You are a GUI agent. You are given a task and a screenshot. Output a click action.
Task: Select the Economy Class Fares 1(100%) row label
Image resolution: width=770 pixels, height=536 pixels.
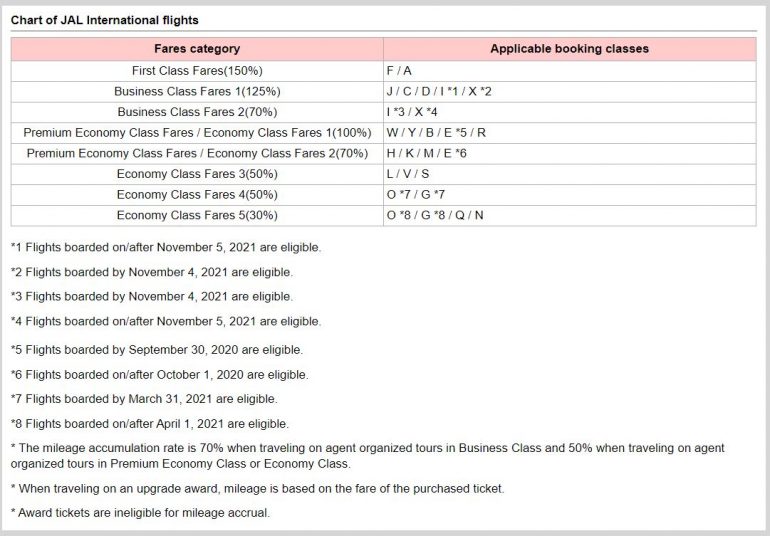coord(197,132)
